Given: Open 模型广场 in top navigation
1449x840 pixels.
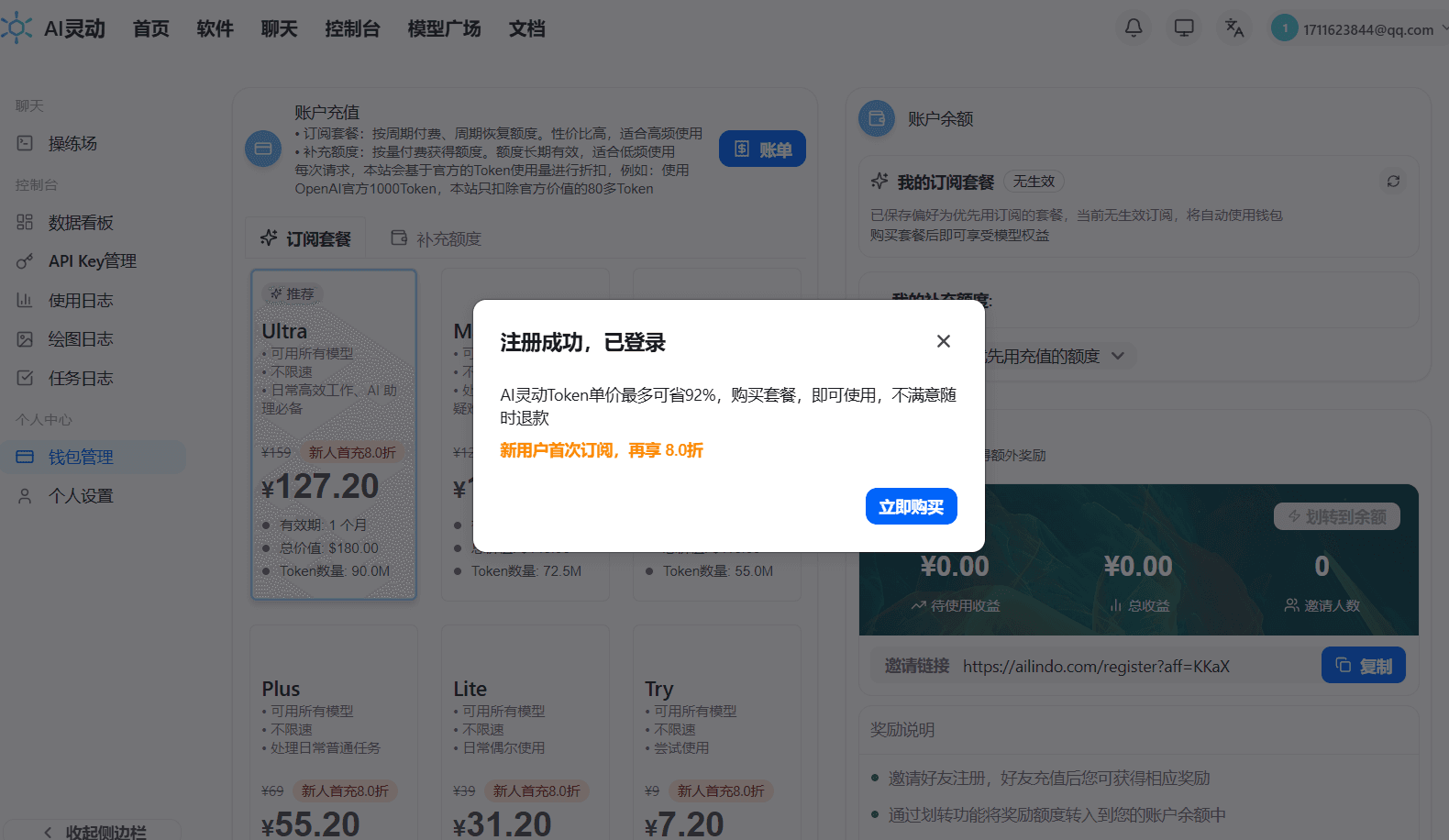Looking at the screenshot, I should tap(445, 29).
